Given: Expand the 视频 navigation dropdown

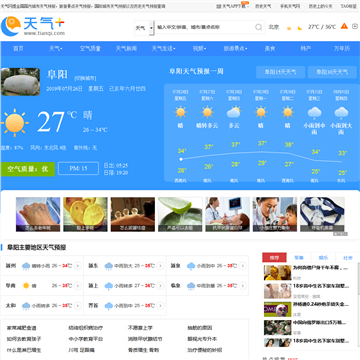Looking at the screenshot, I should (x=199, y=49).
